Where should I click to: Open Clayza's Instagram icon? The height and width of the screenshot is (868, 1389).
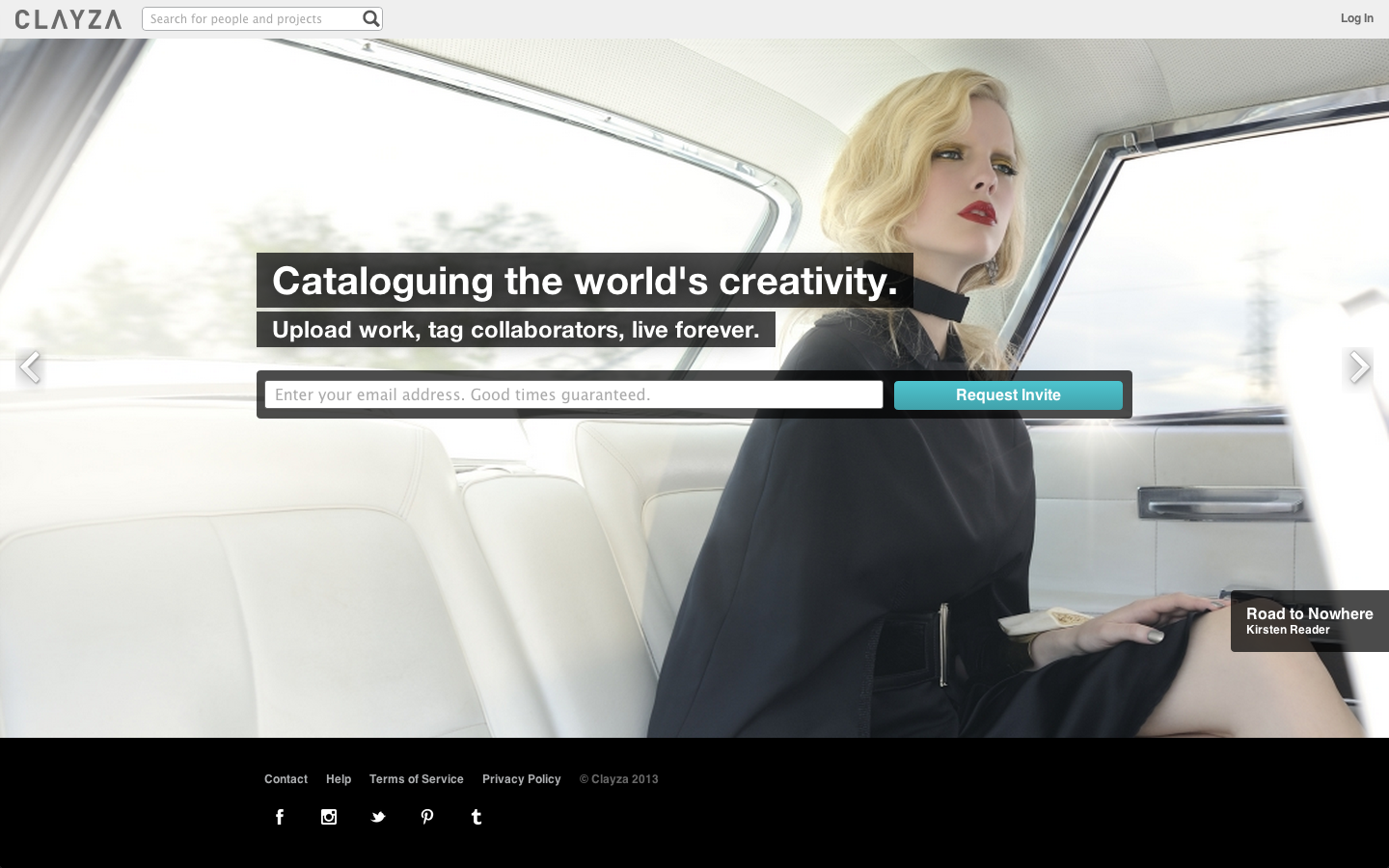tap(329, 817)
